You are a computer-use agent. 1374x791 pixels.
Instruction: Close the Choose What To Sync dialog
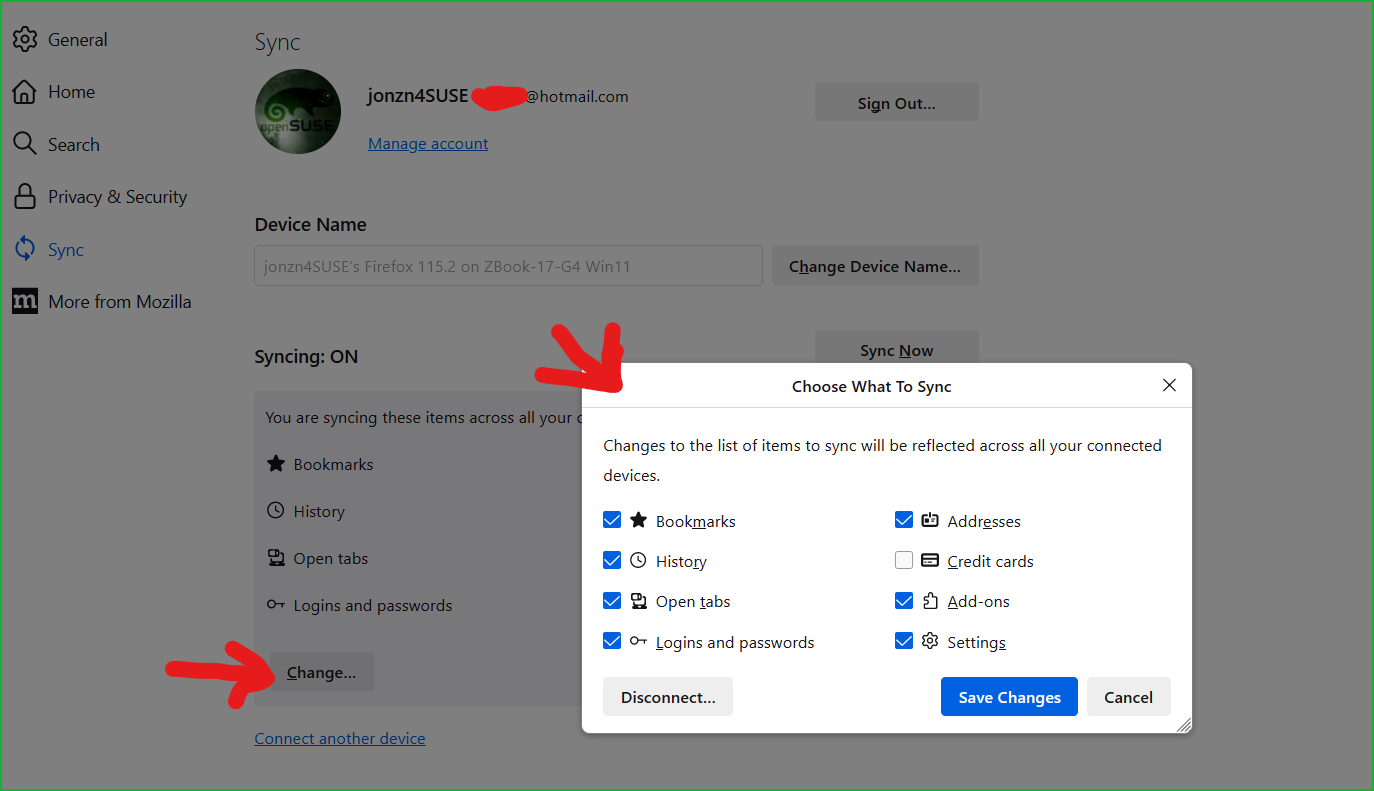(1169, 385)
